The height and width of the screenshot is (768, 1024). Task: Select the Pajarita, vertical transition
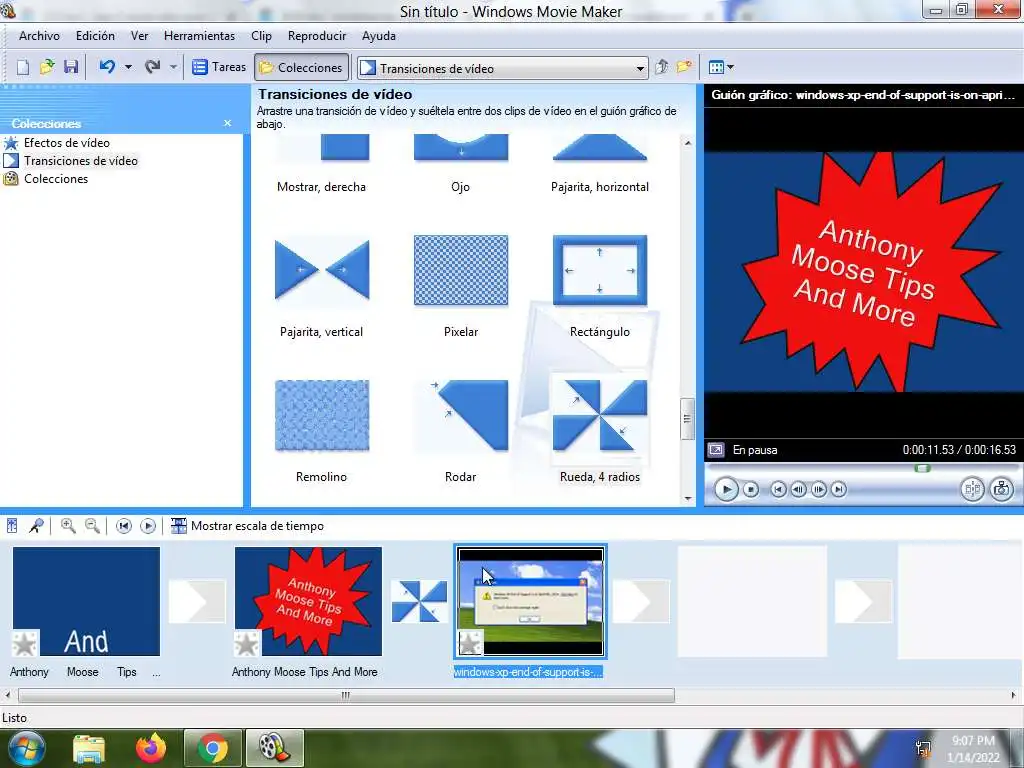coord(321,285)
